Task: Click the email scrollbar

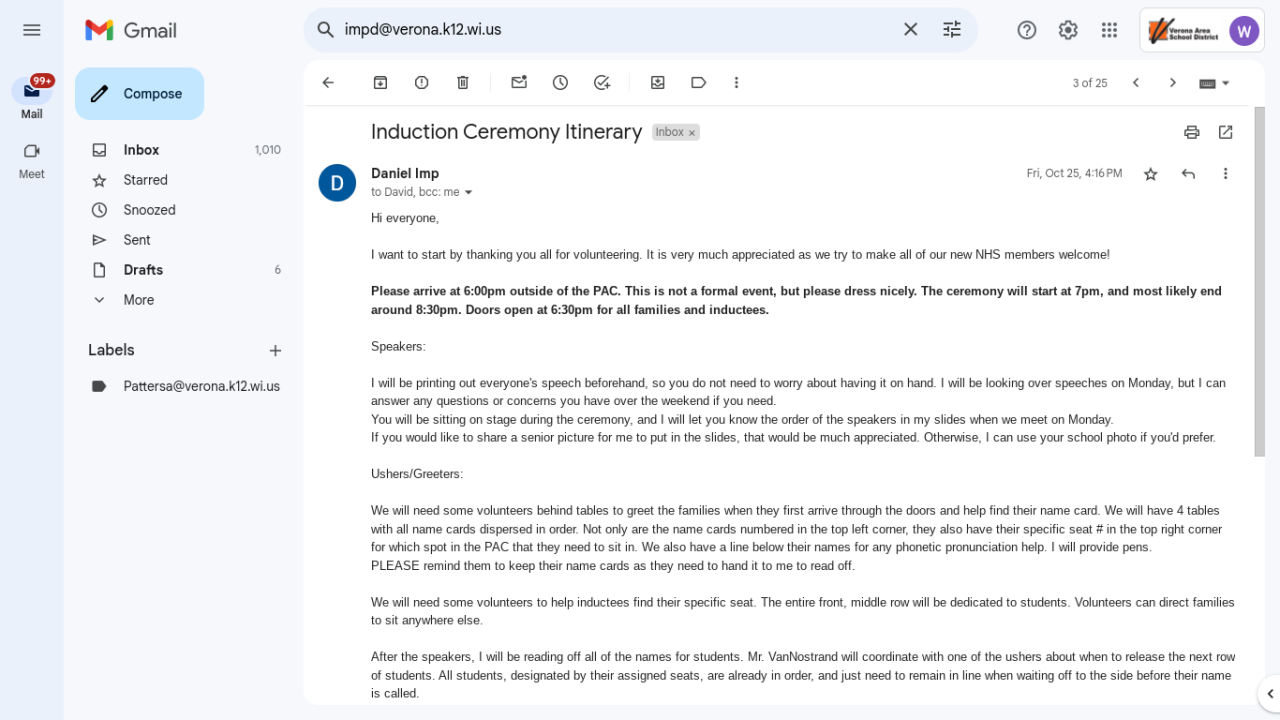Action: click(1259, 300)
